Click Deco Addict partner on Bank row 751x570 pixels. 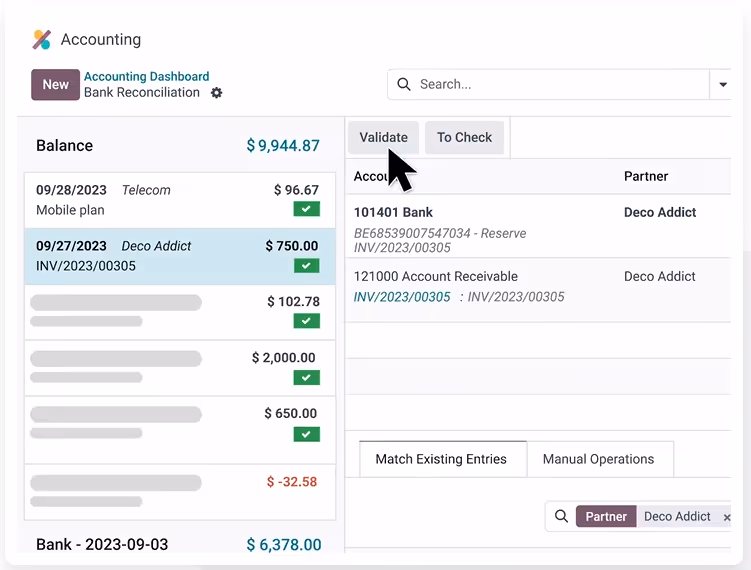click(x=660, y=212)
